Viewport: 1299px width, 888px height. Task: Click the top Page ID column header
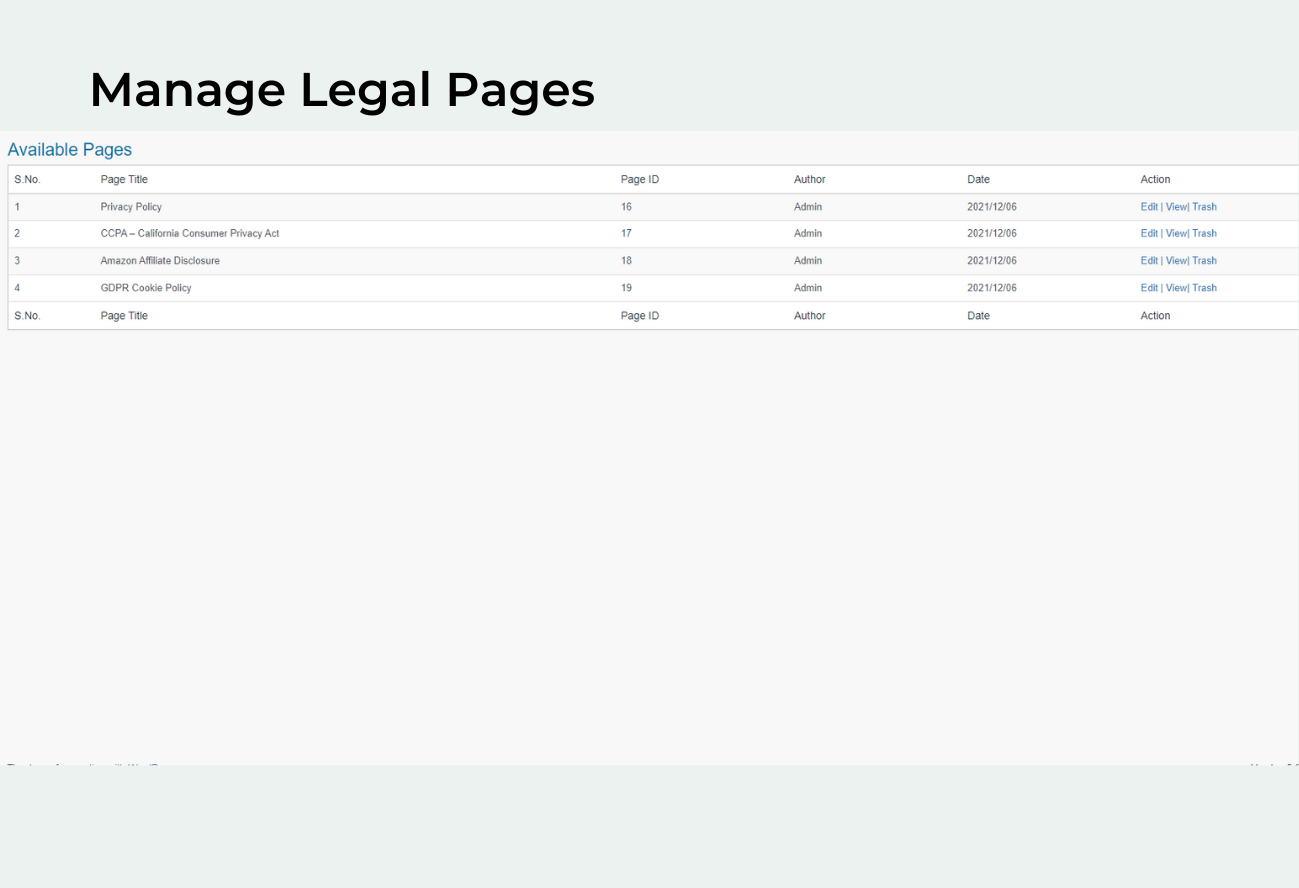point(640,179)
